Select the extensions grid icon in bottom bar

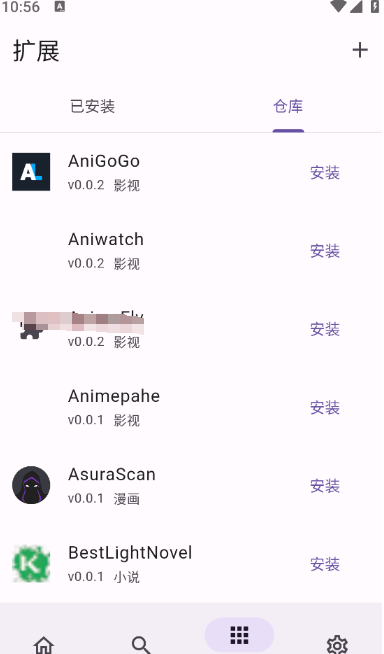click(x=239, y=635)
